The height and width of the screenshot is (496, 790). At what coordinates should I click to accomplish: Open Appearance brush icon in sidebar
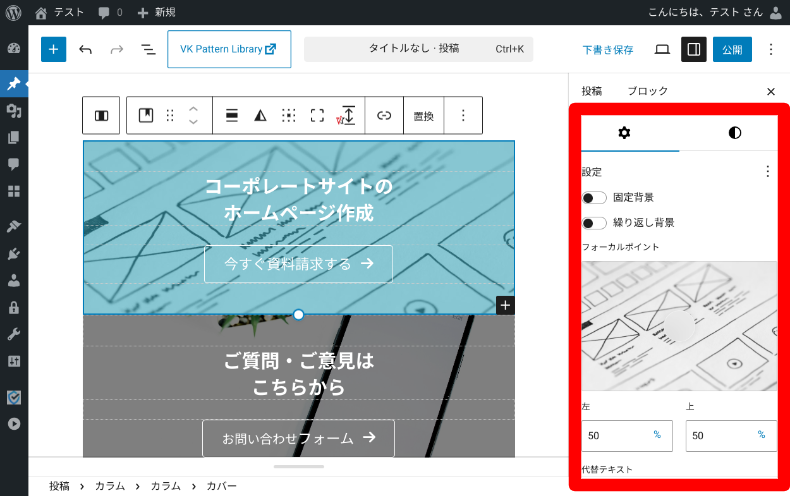coord(14,226)
